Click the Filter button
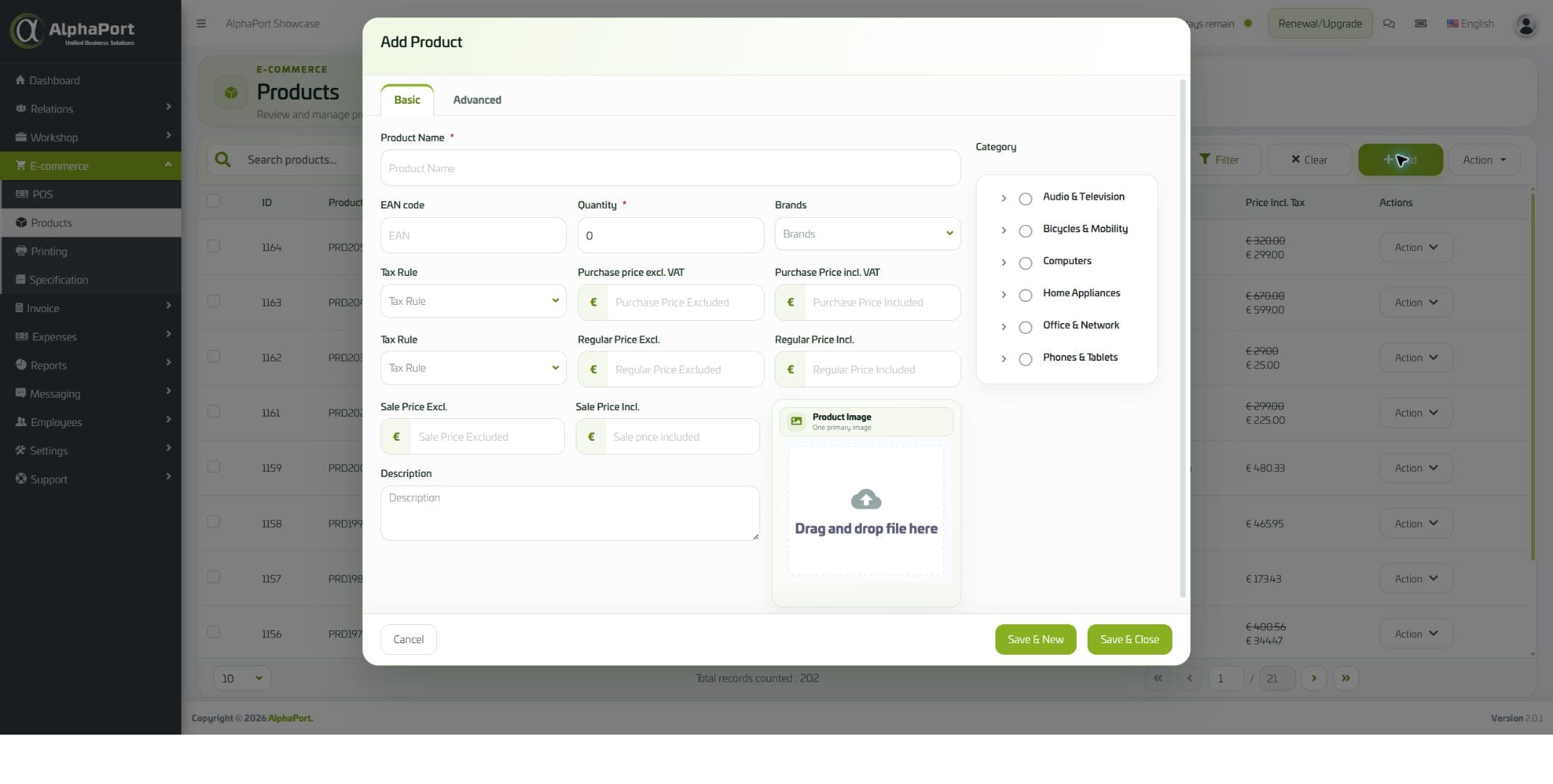 (x=1220, y=160)
